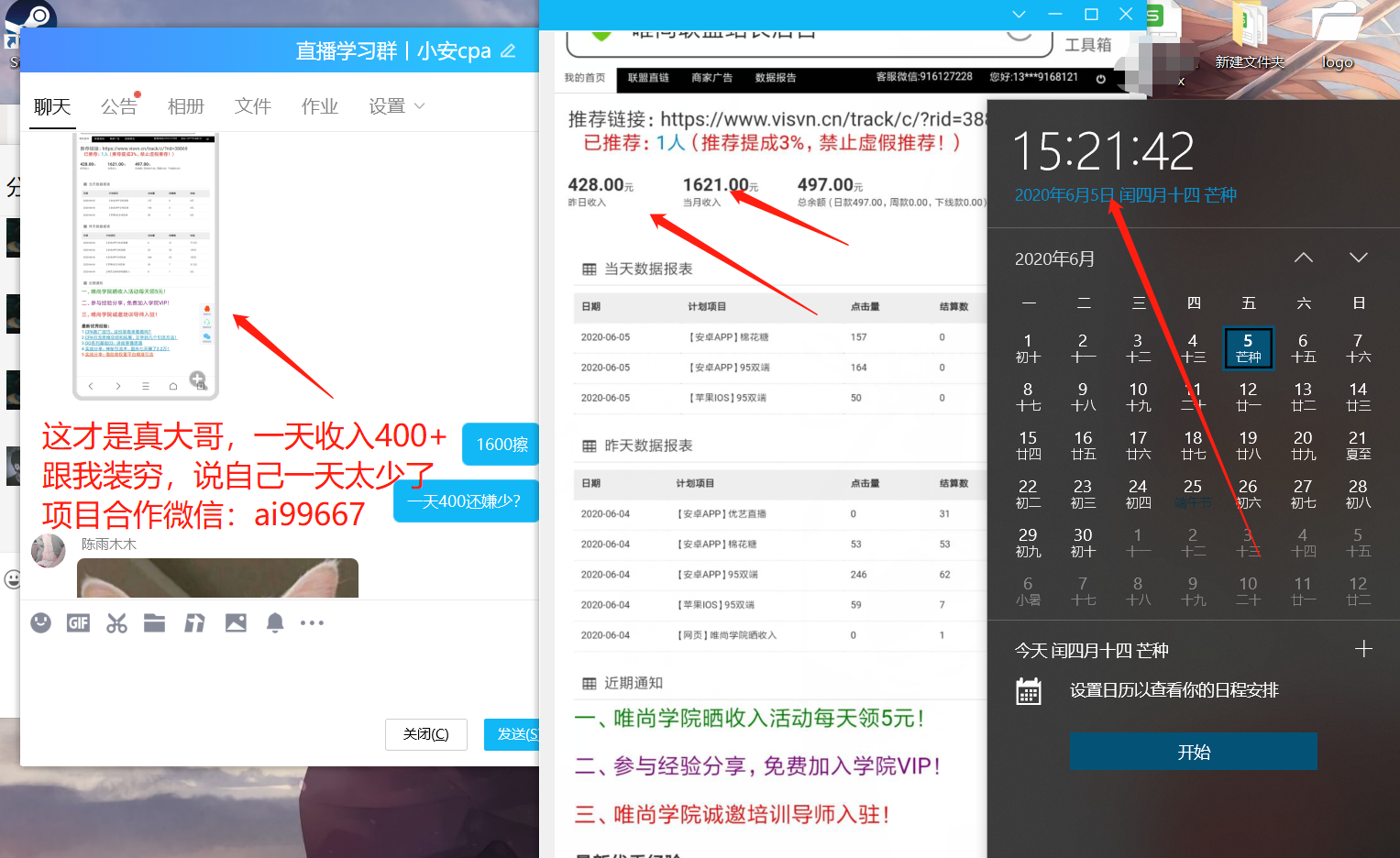Open the 相册 tab
The width and height of the screenshot is (1400, 858).
[x=186, y=106]
